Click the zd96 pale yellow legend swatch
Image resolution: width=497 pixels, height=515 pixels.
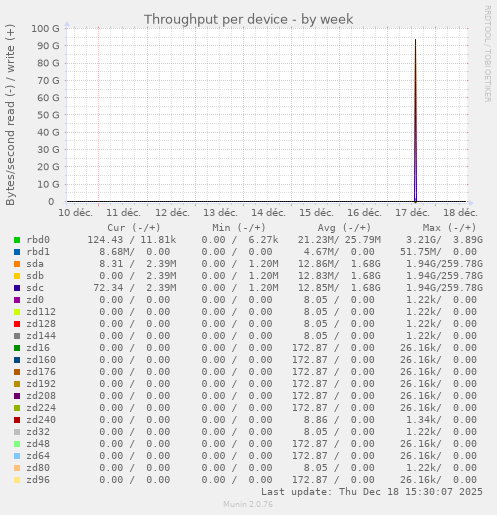click(x=17, y=480)
